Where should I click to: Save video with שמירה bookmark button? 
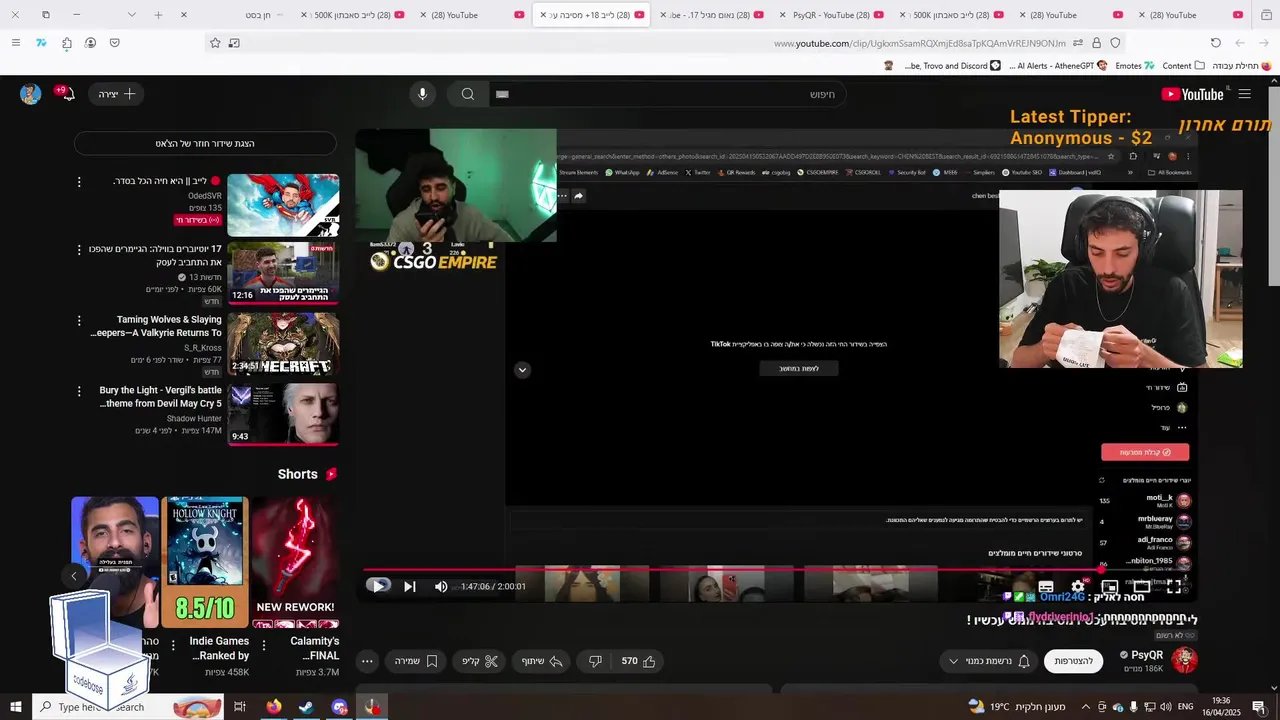coord(416,661)
